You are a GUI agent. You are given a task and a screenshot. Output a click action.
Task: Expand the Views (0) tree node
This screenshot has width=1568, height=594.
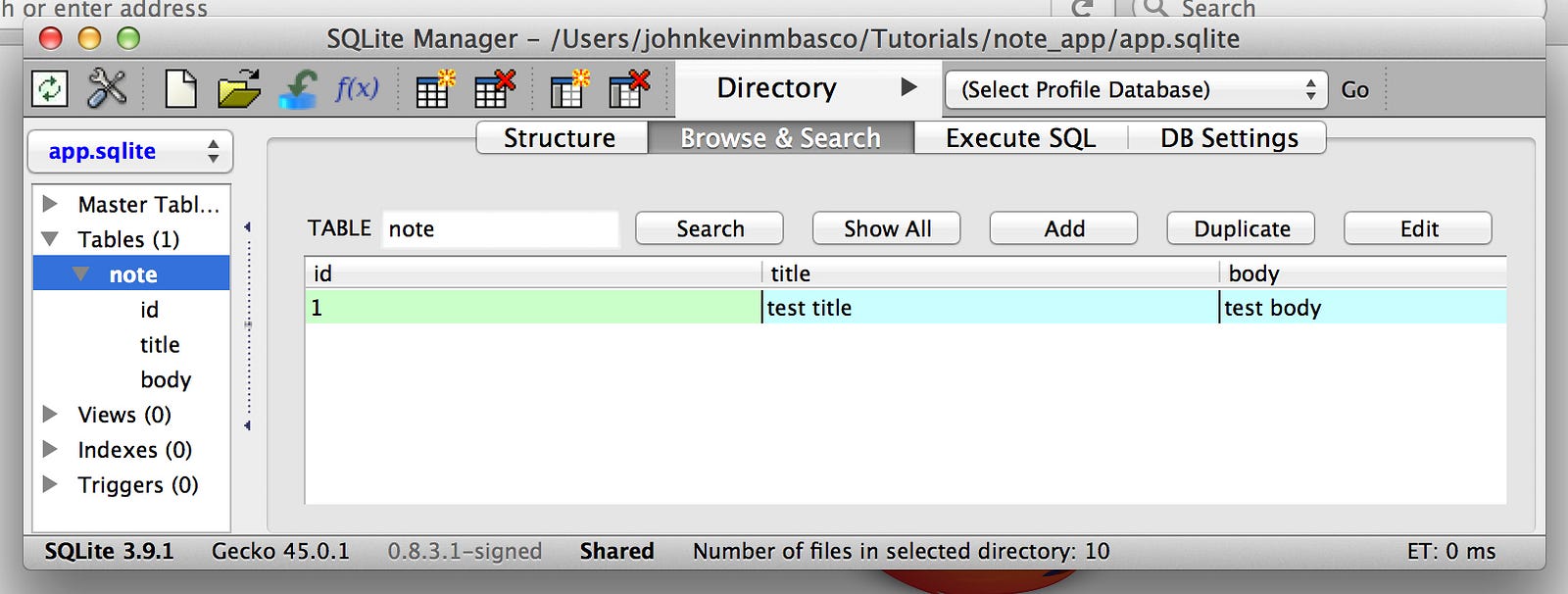click(x=50, y=415)
